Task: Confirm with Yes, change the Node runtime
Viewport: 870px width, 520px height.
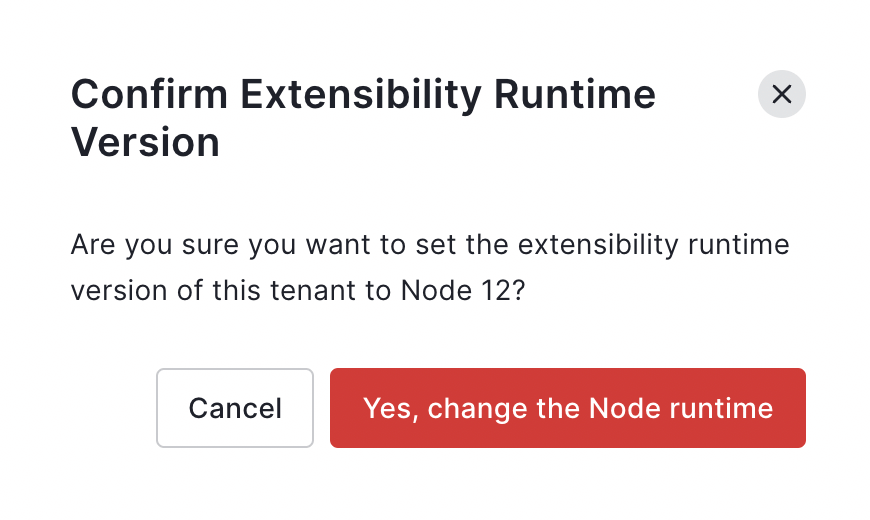Action: click(568, 408)
